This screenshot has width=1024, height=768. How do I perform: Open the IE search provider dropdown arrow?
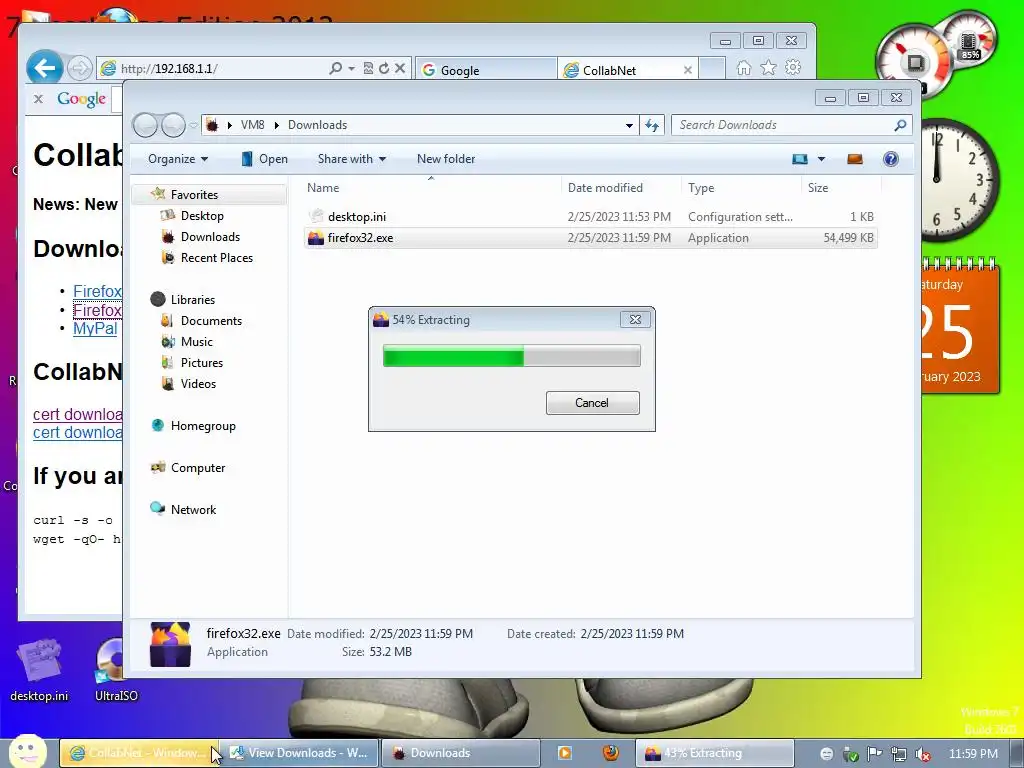click(x=351, y=68)
